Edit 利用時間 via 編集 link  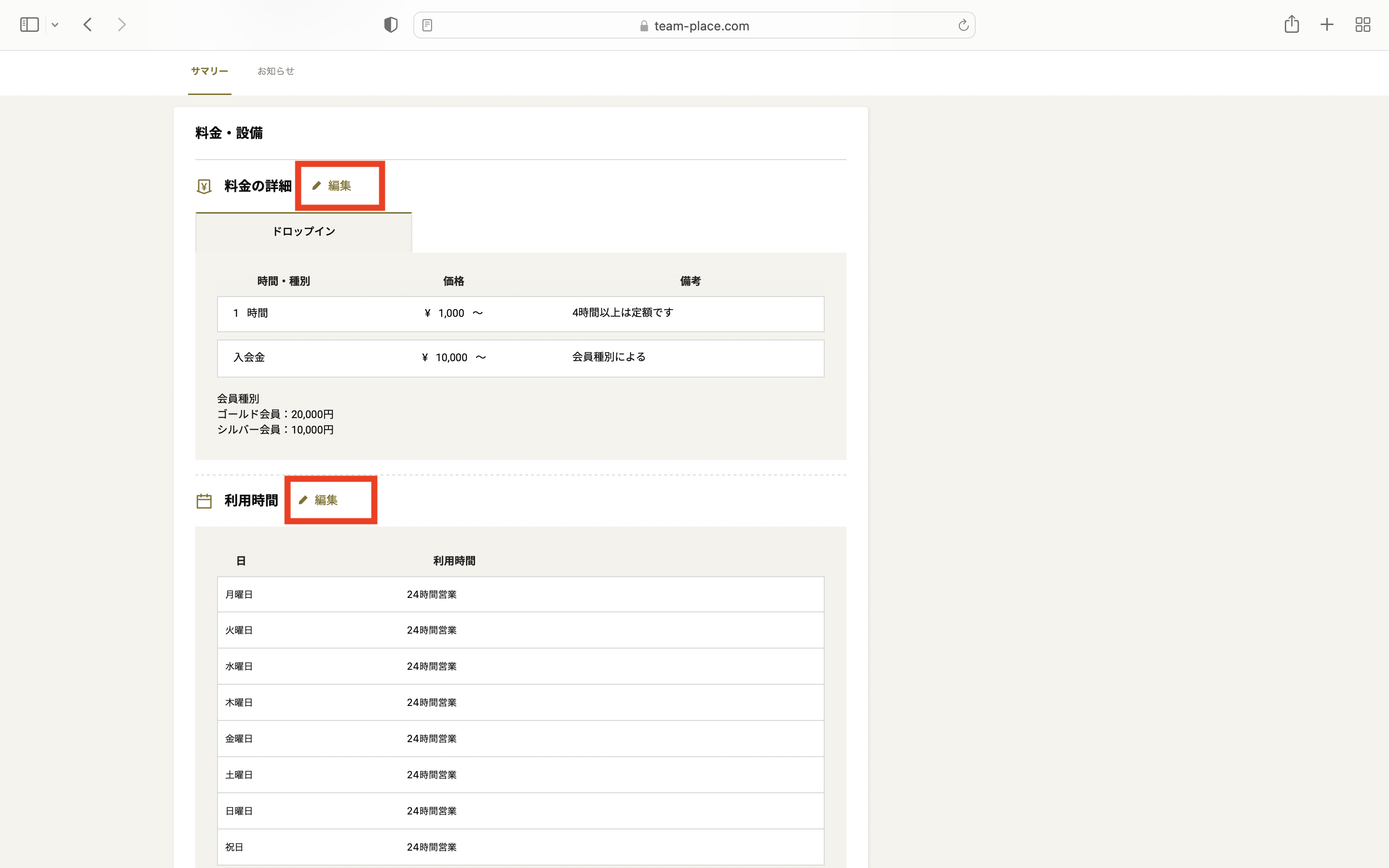[x=319, y=500]
